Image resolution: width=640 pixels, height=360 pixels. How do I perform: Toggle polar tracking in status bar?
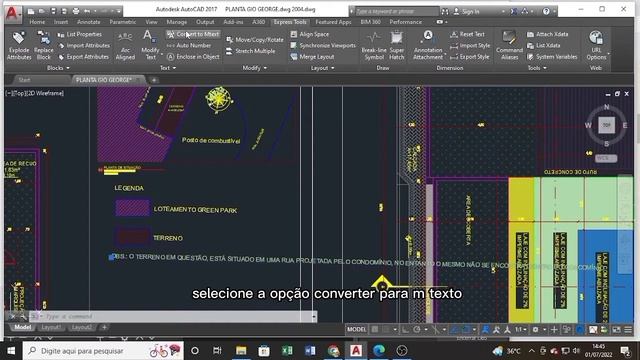click(x=417, y=329)
